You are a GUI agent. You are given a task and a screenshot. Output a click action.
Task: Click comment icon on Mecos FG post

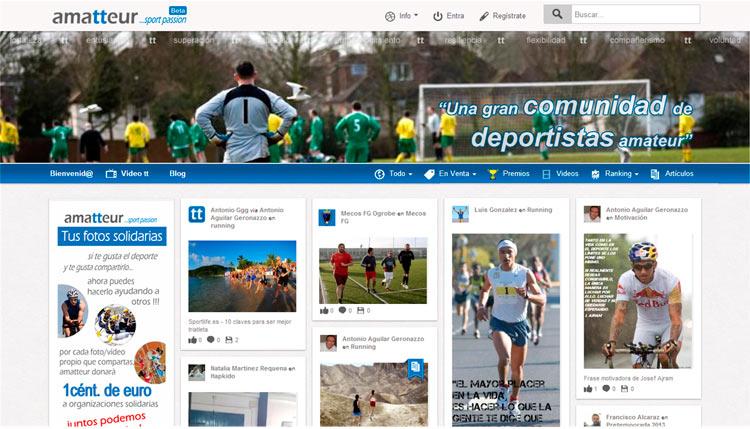point(342,310)
